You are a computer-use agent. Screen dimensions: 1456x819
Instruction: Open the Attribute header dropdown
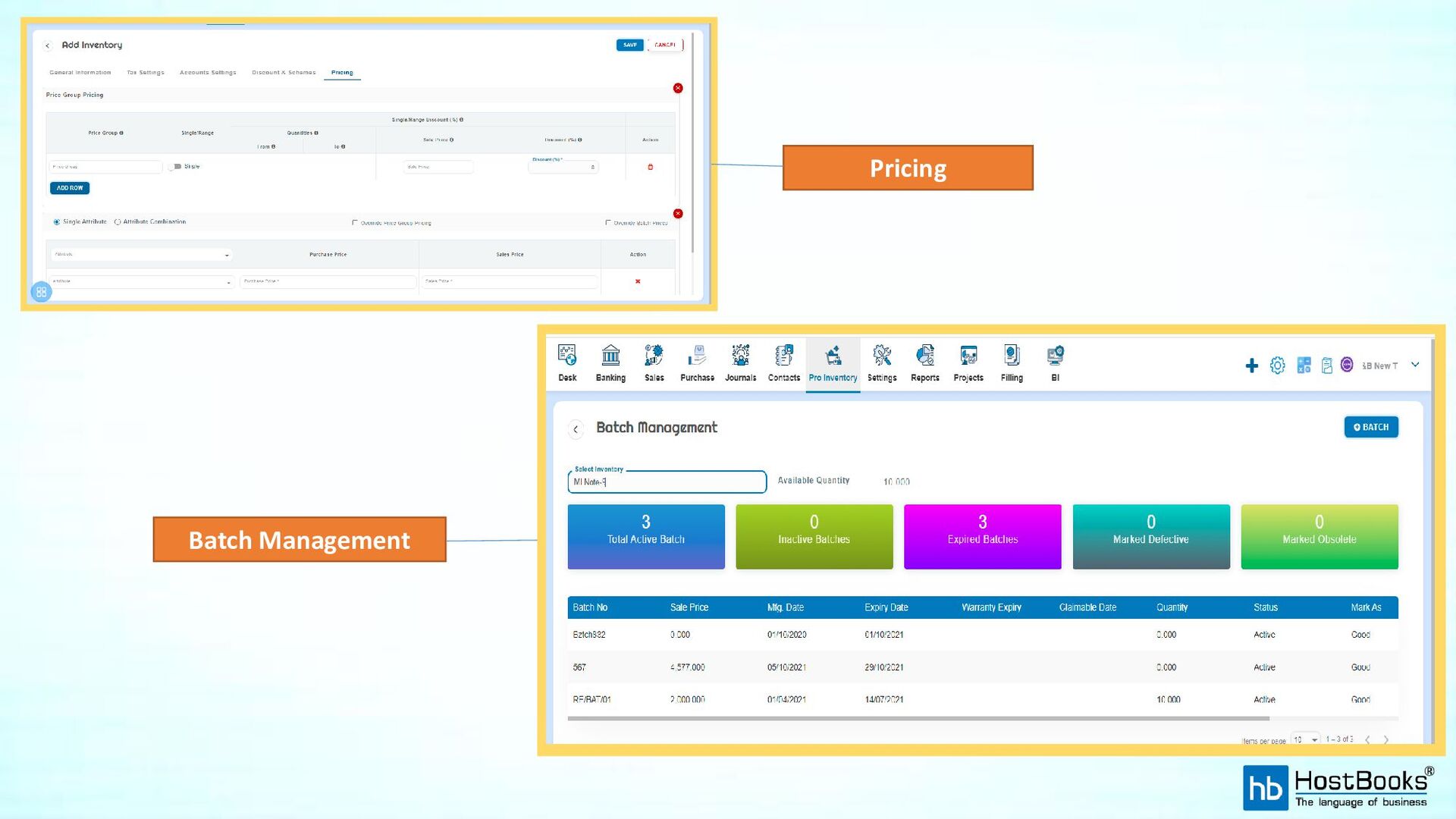click(x=141, y=255)
